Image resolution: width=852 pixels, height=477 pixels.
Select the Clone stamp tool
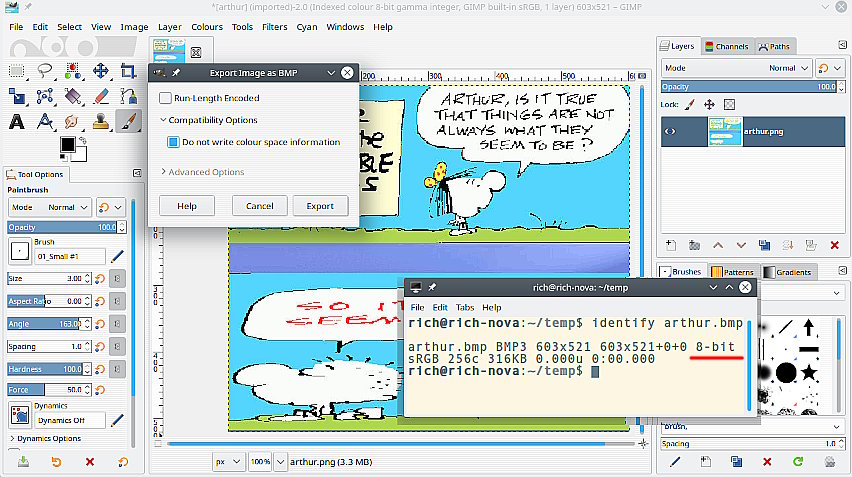coord(101,121)
